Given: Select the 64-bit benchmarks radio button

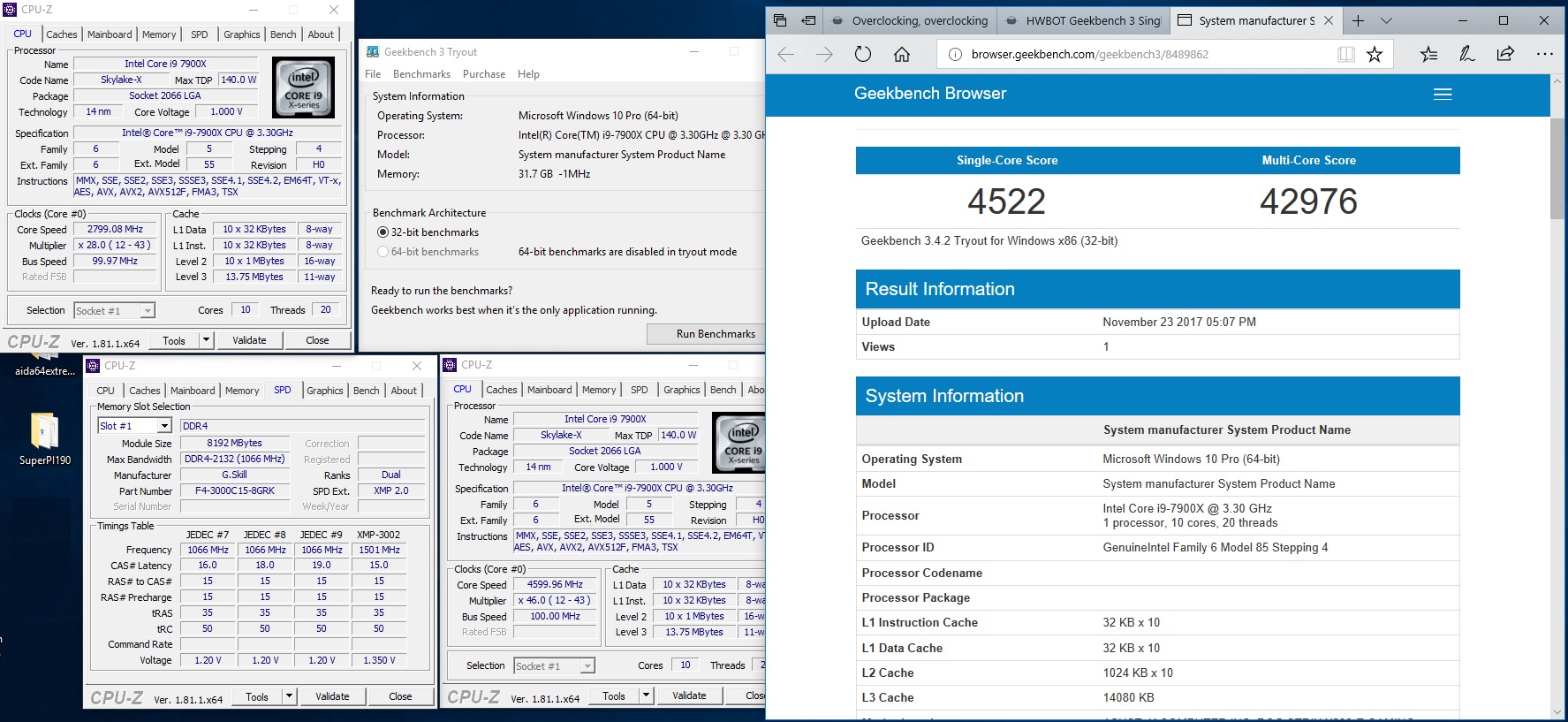Looking at the screenshot, I should point(383,252).
